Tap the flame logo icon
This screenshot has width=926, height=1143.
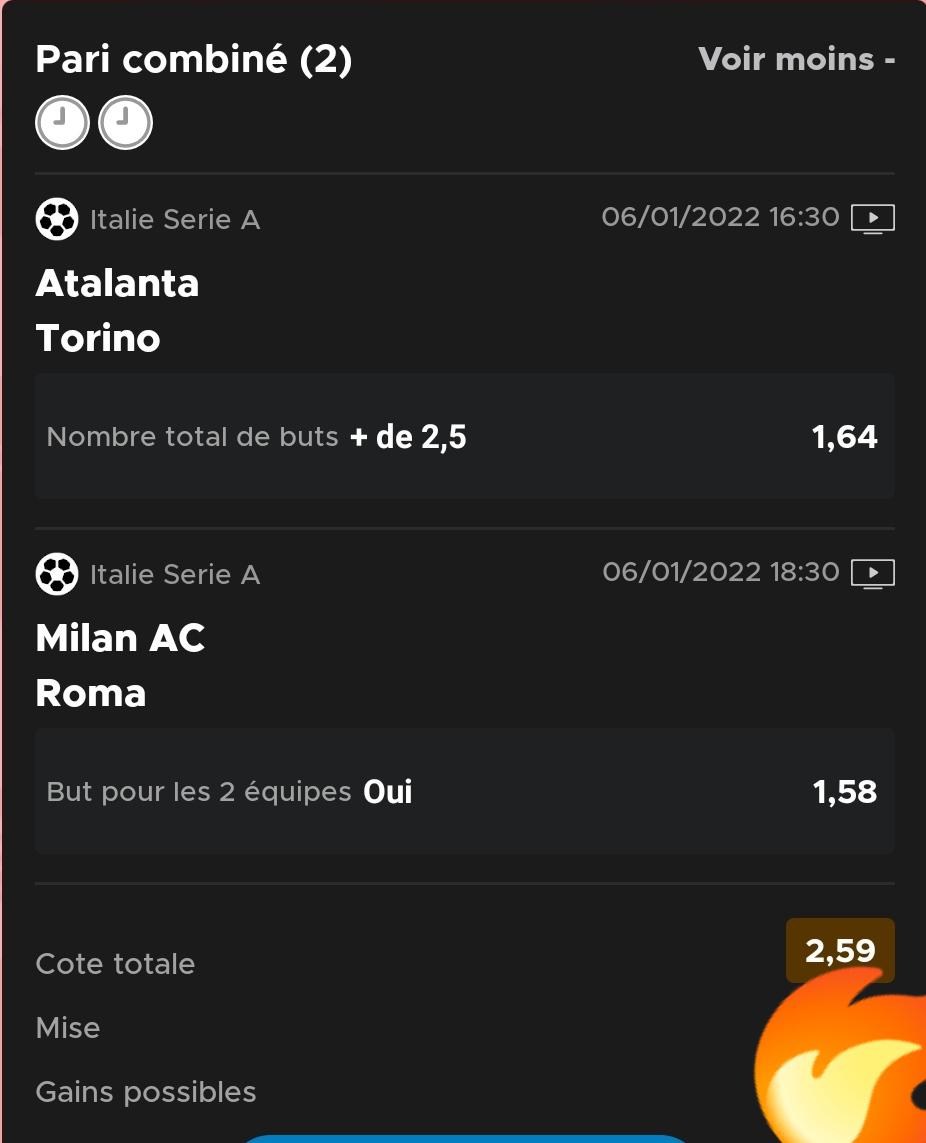tap(840, 1055)
